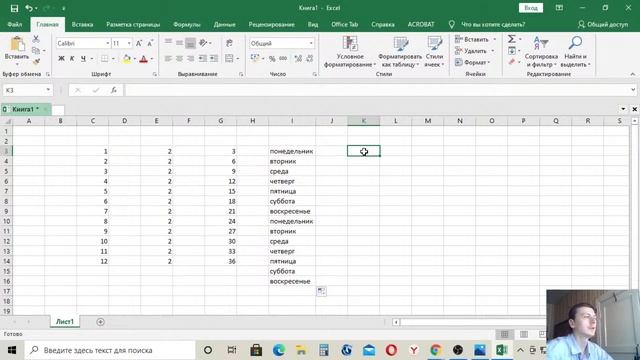The height and width of the screenshot is (360, 640).
Task: Click the Clear eraser icon
Action: tap(512, 62)
